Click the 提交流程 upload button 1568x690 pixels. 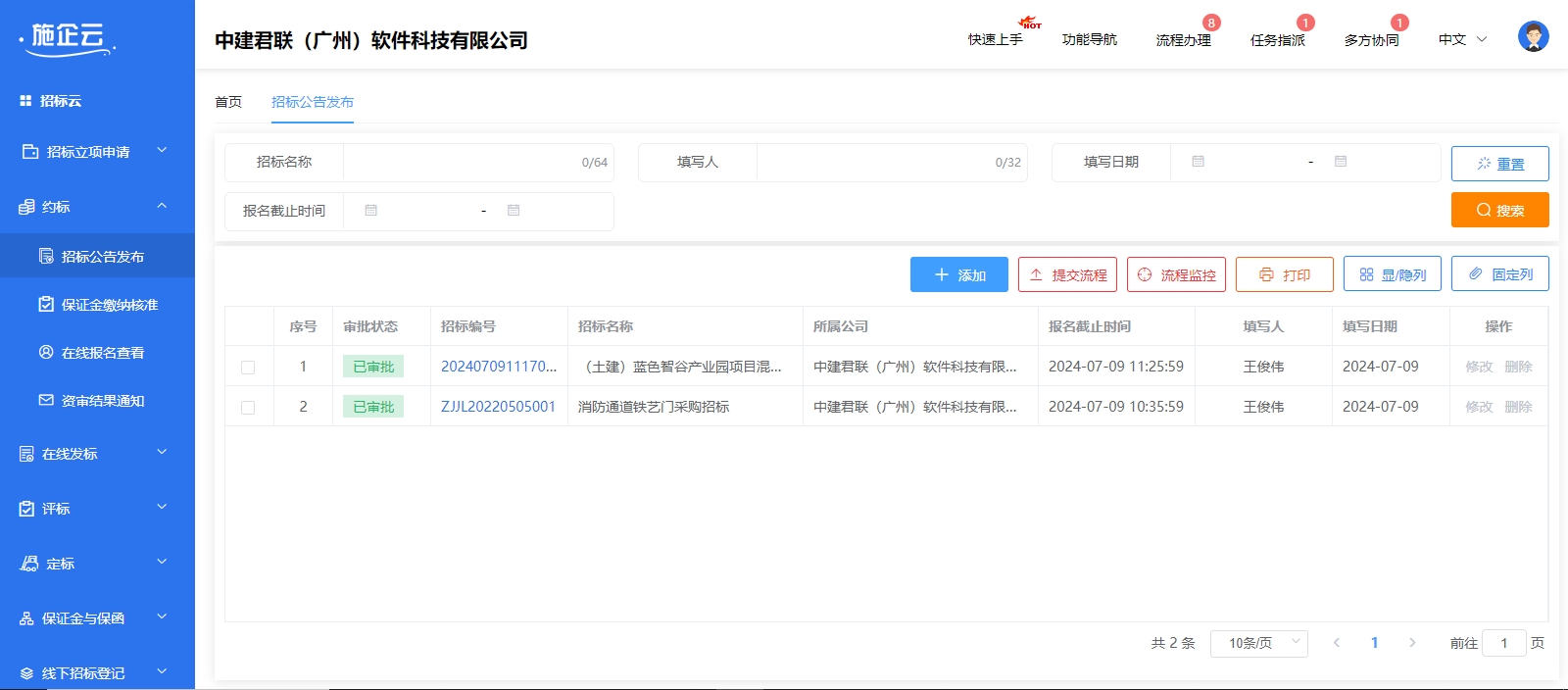(x=1067, y=274)
